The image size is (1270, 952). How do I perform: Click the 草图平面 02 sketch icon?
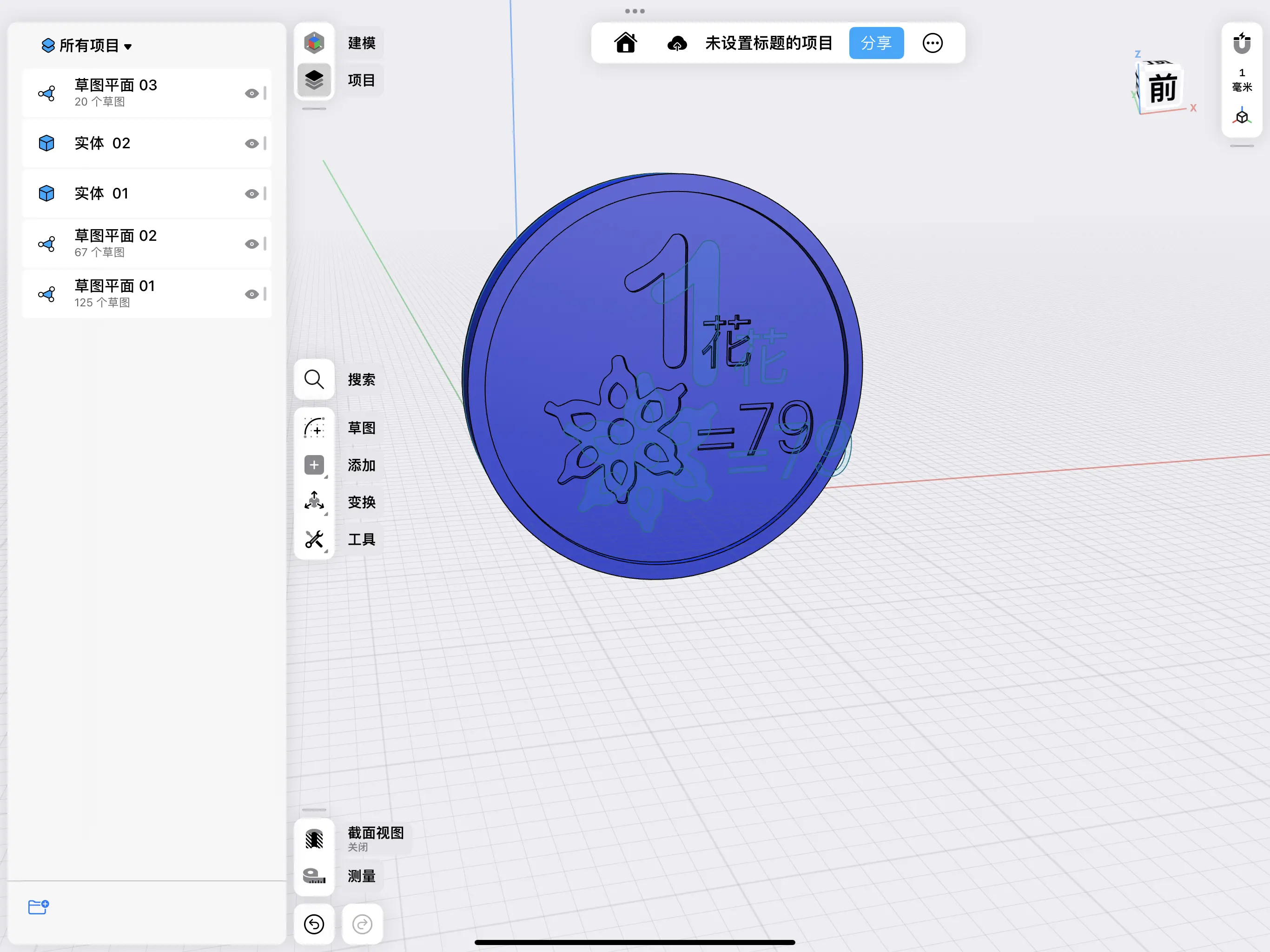46,244
